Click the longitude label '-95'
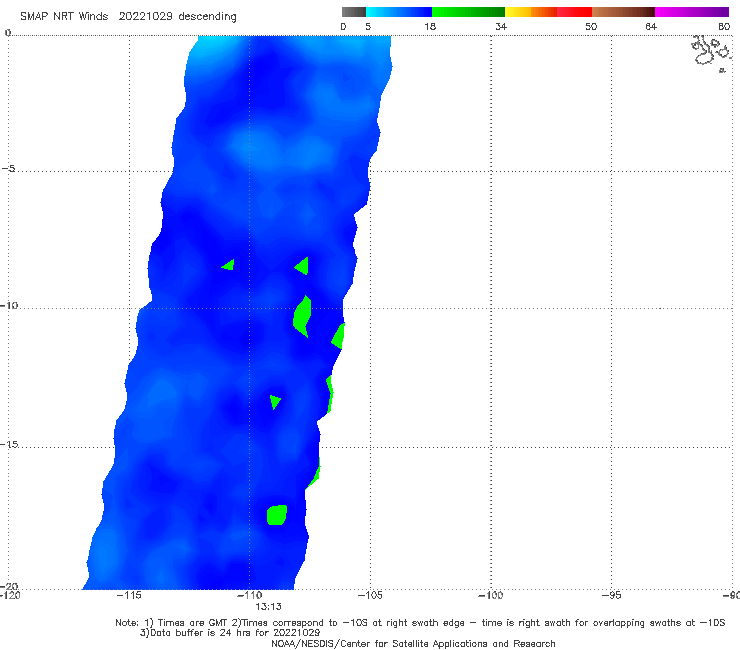This screenshot has width=740, height=650. 611,595
